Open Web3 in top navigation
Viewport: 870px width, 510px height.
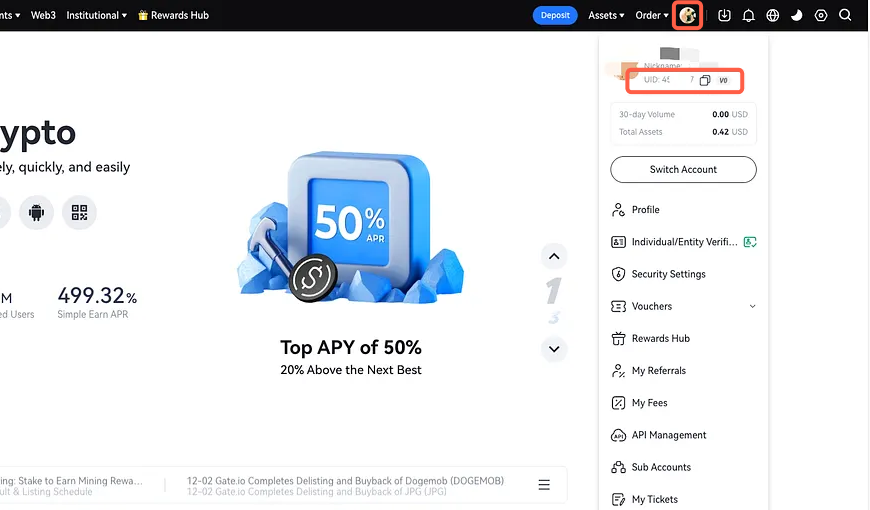point(43,16)
